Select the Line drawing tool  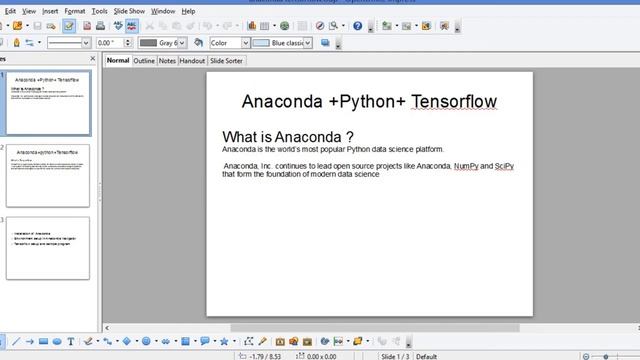[x=16, y=341]
